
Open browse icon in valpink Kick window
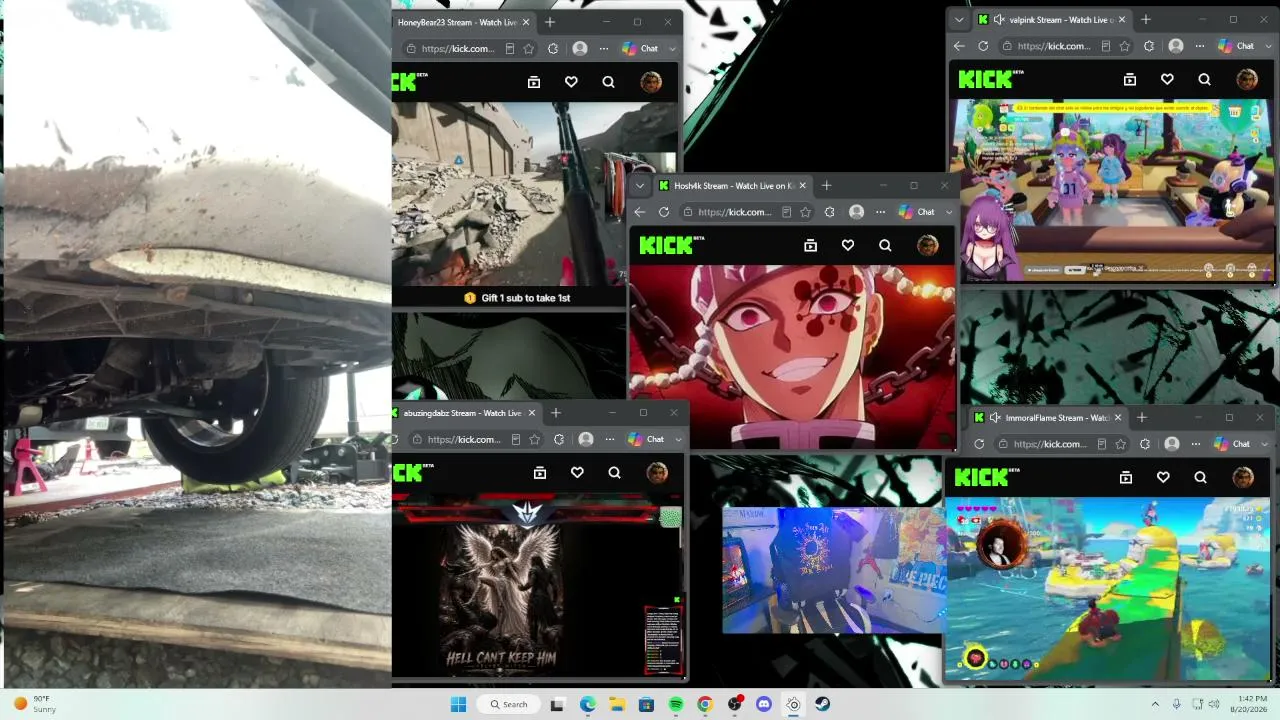click(1130, 79)
